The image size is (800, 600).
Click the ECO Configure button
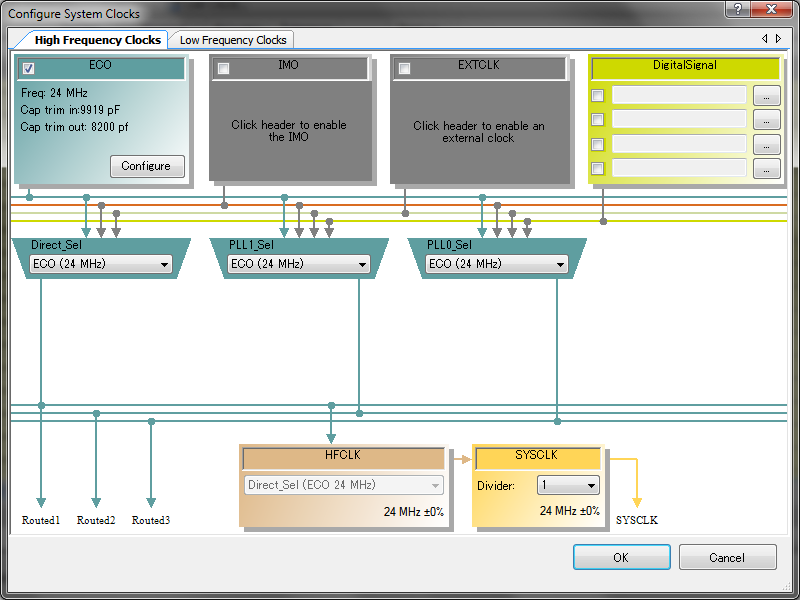[x=147, y=166]
